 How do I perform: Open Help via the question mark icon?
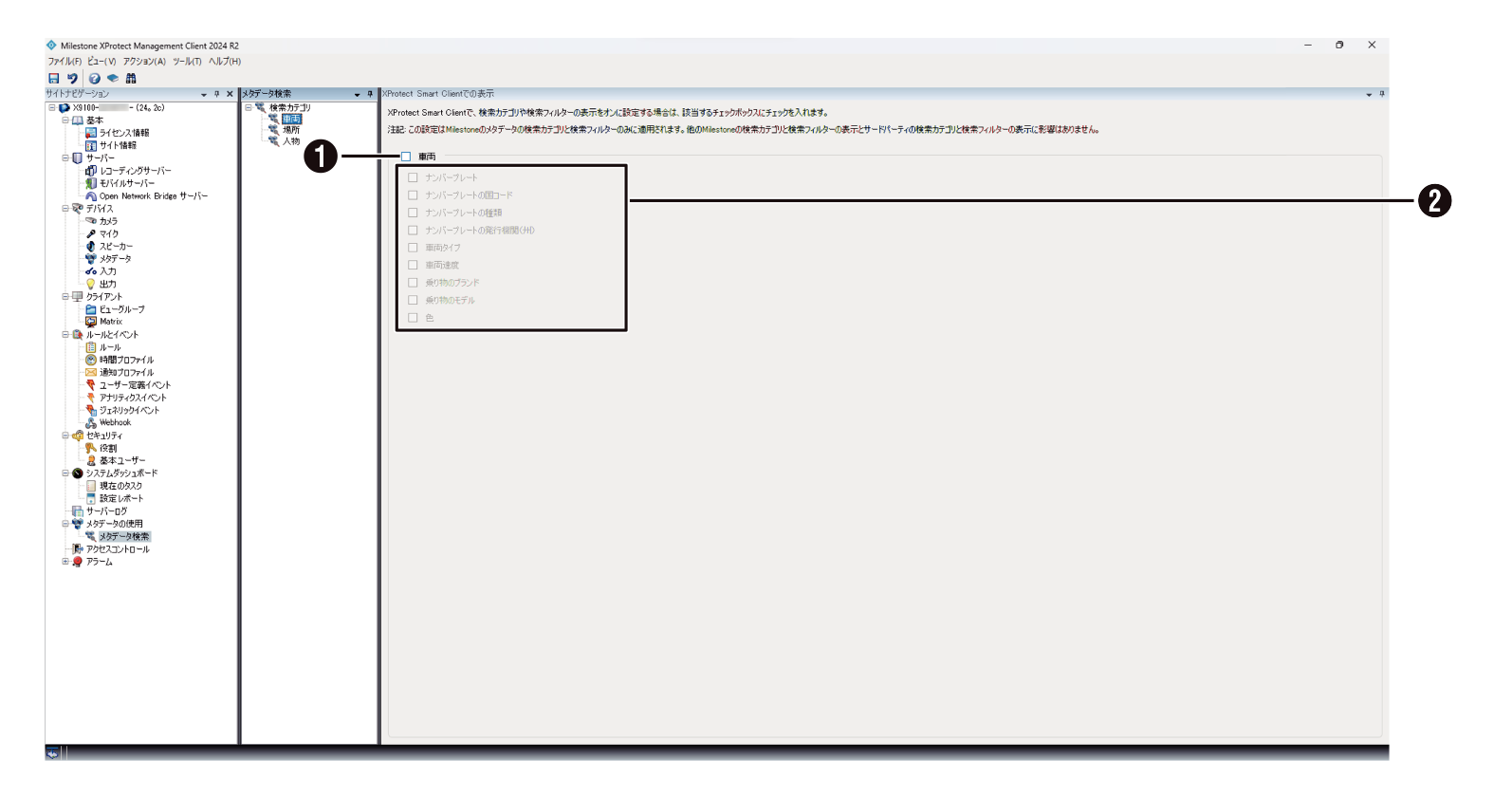tap(94, 79)
